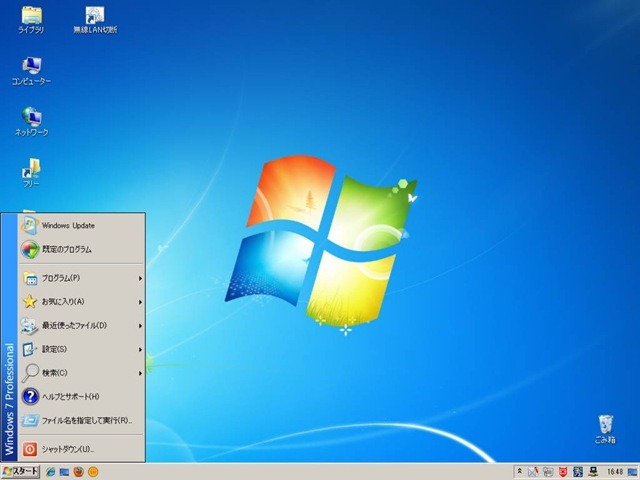
Task: Expand arrow next to プログラム(P)
Action: pyautogui.click(x=140, y=278)
